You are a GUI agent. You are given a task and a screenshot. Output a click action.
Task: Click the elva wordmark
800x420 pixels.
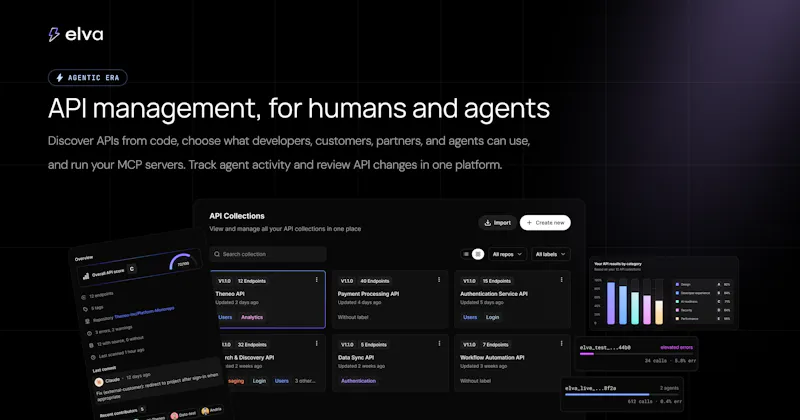84,35
